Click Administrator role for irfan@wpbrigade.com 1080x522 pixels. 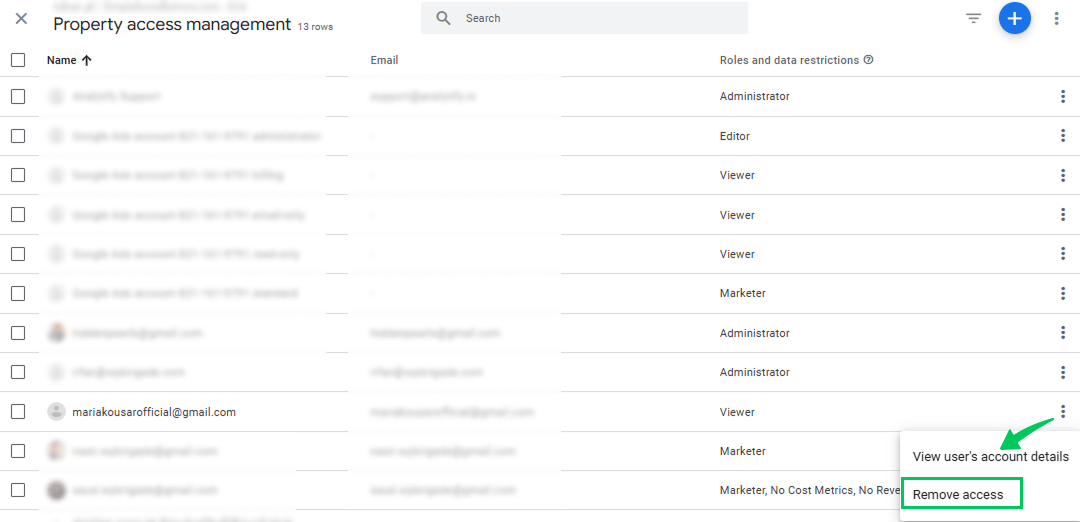point(755,373)
